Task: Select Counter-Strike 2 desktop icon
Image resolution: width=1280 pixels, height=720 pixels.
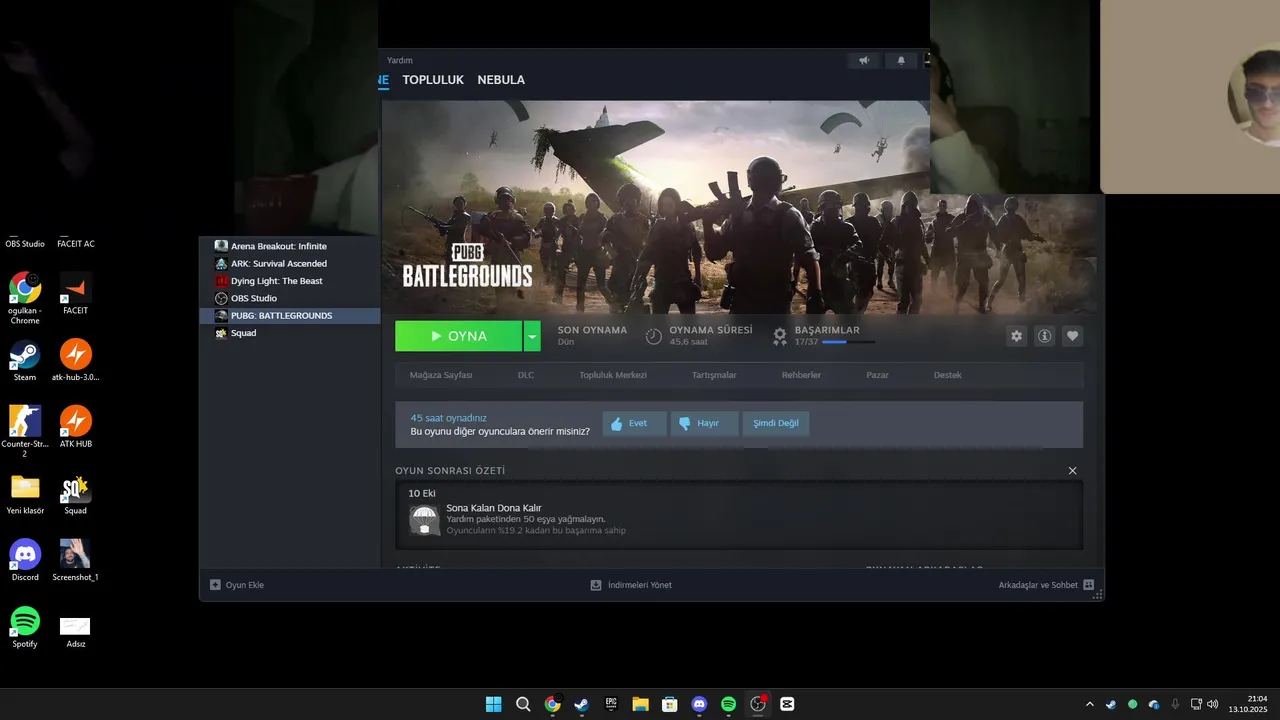Action: [x=25, y=431]
